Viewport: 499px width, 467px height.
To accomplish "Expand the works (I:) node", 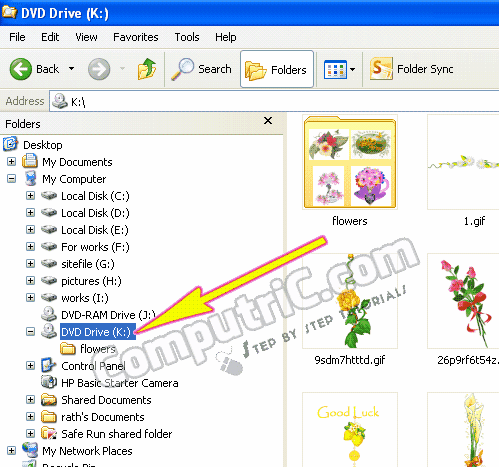I will coord(30,298).
